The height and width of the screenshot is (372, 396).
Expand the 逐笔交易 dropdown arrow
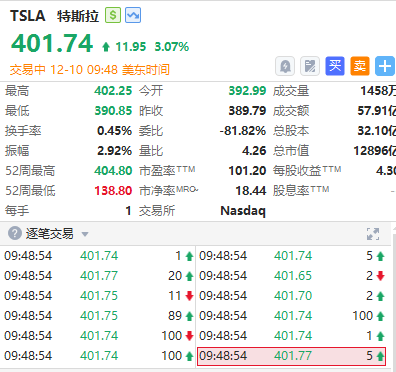click(x=85, y=234)
